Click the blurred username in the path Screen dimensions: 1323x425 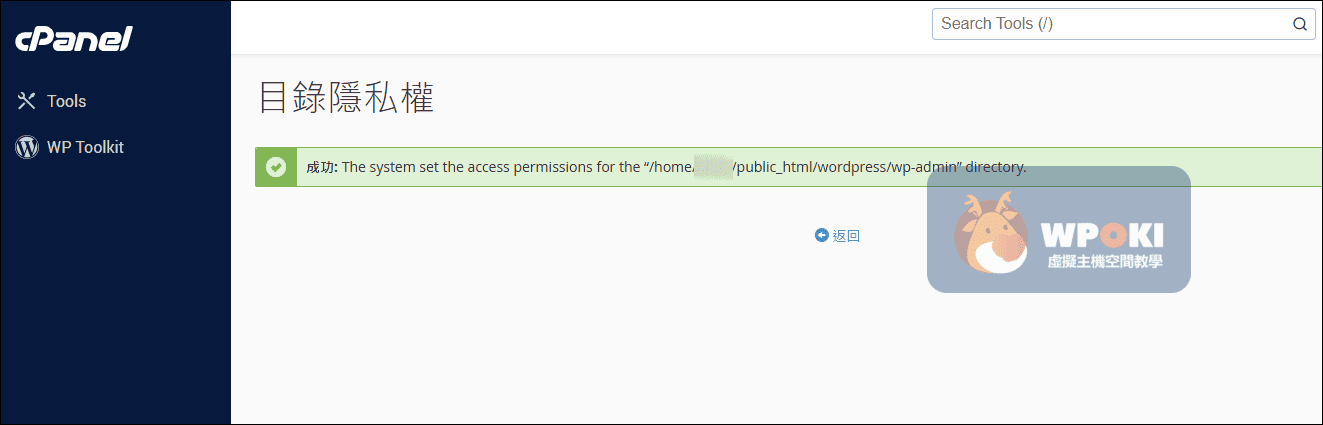point(714,167)
